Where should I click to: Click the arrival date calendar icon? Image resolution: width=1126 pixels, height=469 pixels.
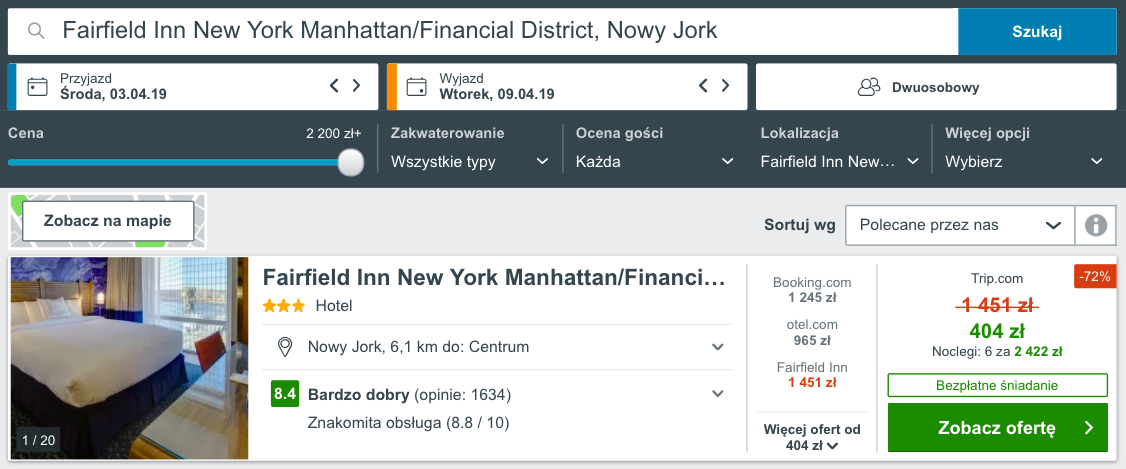[x=37, y=87]
